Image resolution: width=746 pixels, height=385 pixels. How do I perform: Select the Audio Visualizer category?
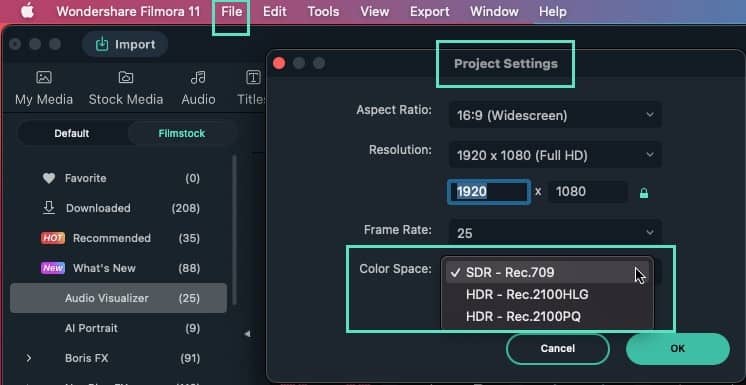118,298
